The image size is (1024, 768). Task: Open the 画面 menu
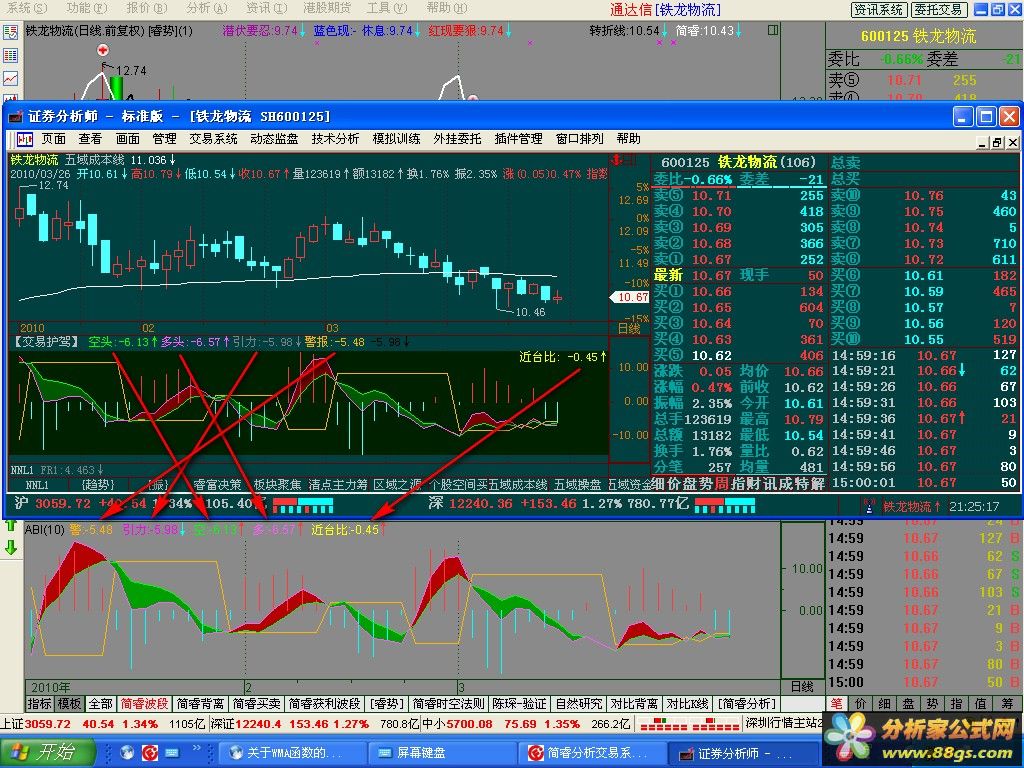click(127, 139)
